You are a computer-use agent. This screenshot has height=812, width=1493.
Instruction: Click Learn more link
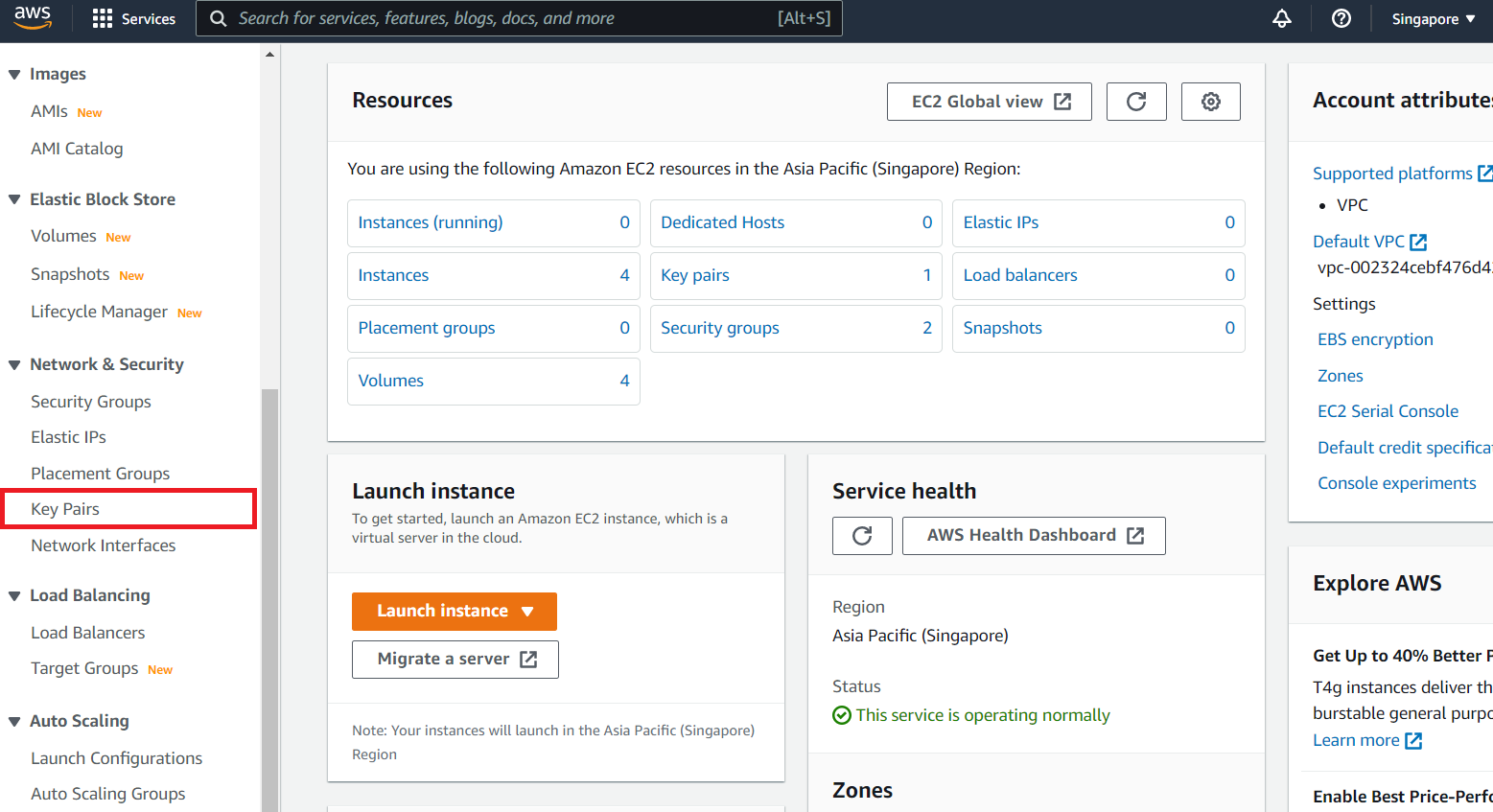tap(1356, 740)
